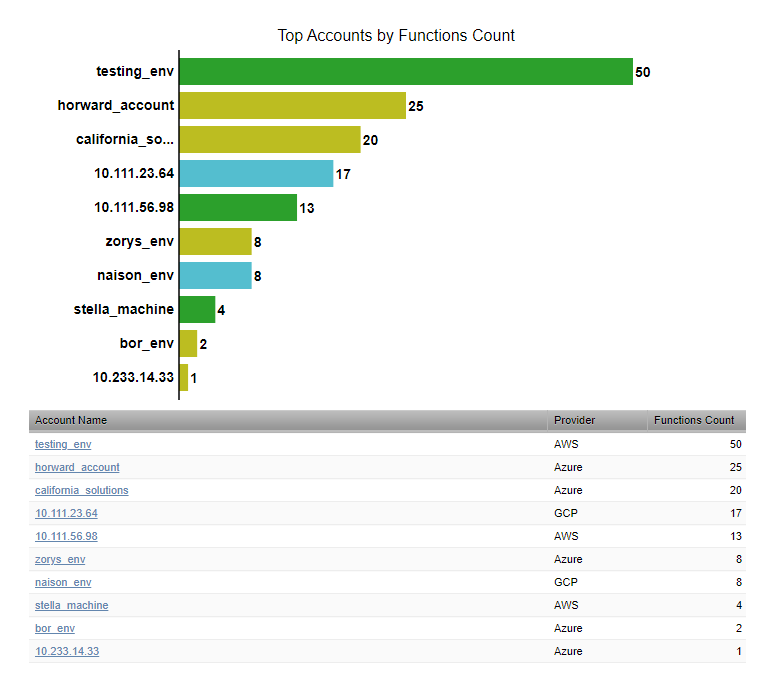This screenshot has height=693, width=780.
Task: Open the 10.233.14.33 account link
Action: coord(67,651)
